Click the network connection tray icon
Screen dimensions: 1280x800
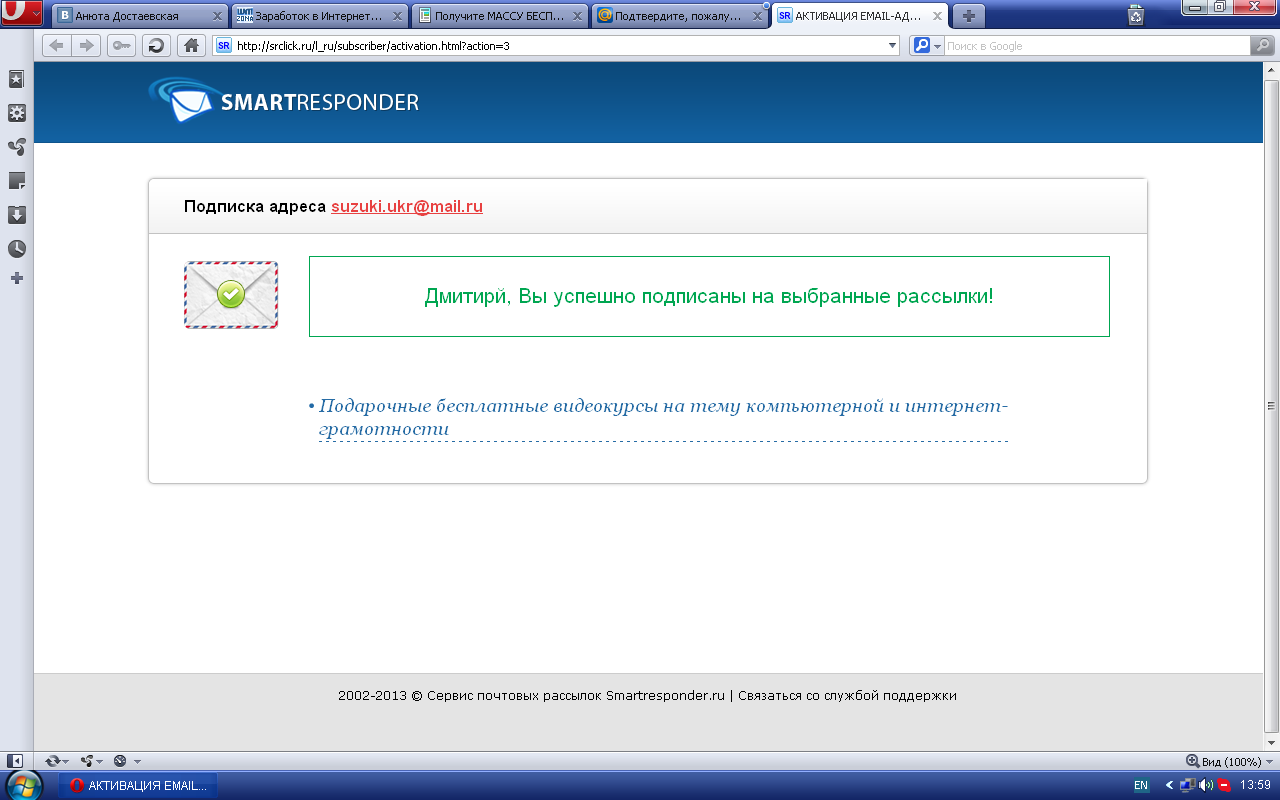[x=1188, y=786]
